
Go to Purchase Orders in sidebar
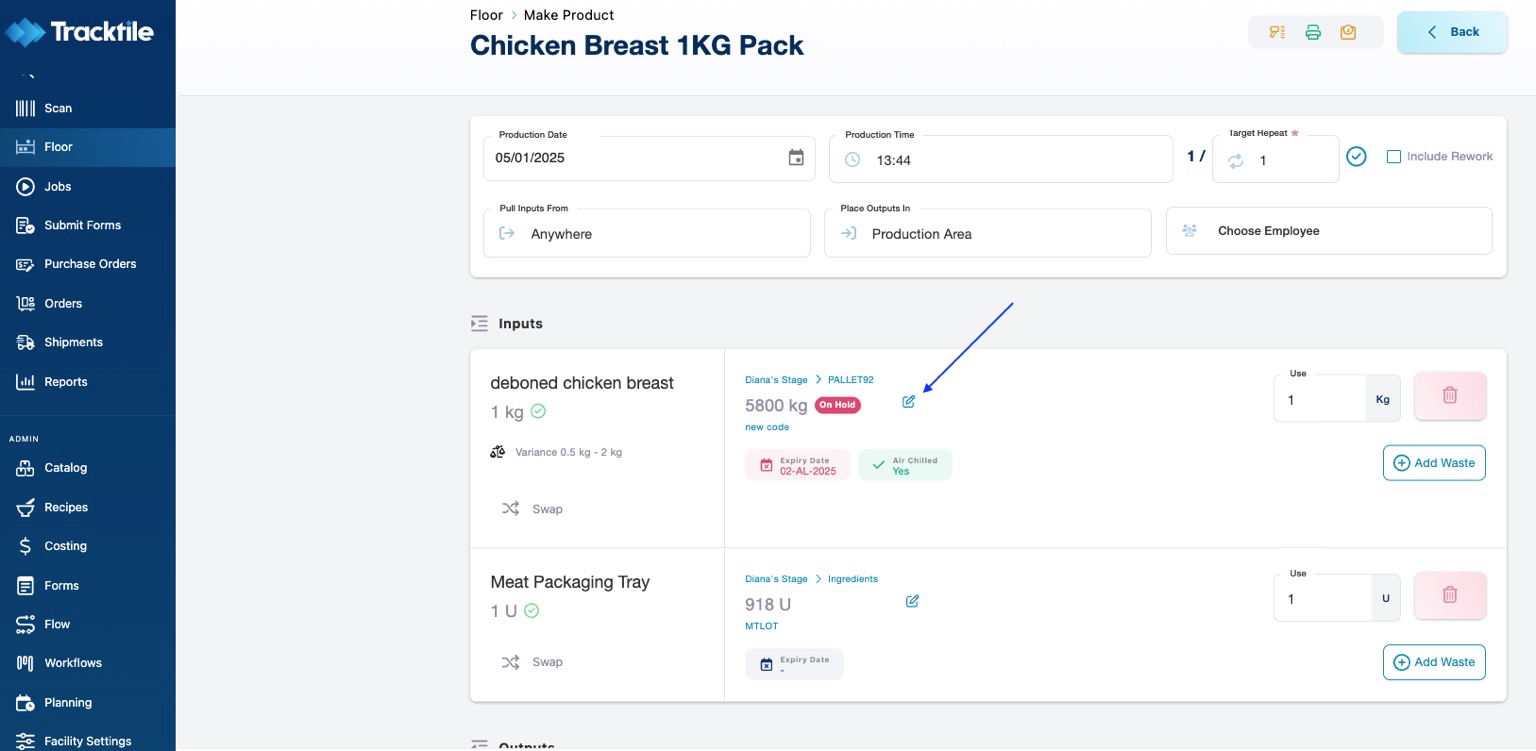click(90, 264)
